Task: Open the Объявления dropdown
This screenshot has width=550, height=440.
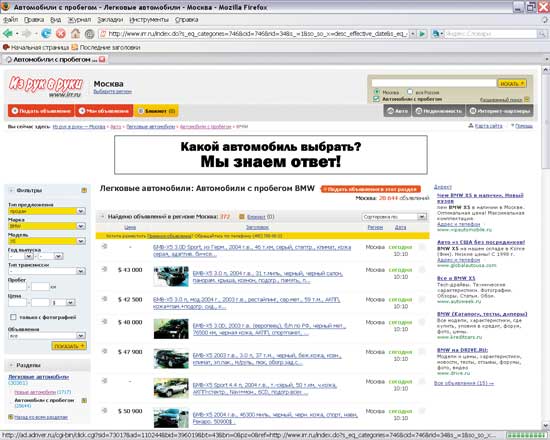Action: [x=47, y=336]
